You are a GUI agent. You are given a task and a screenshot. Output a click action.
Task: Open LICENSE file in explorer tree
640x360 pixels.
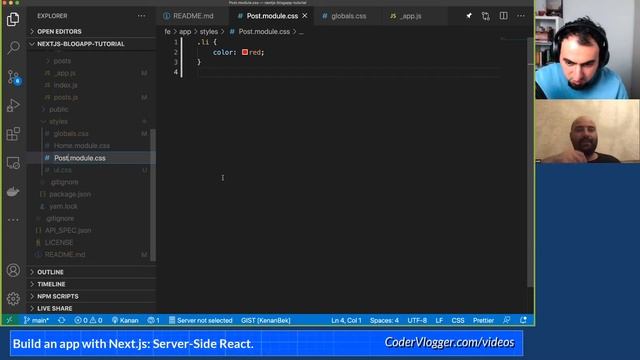pos(59,242)
